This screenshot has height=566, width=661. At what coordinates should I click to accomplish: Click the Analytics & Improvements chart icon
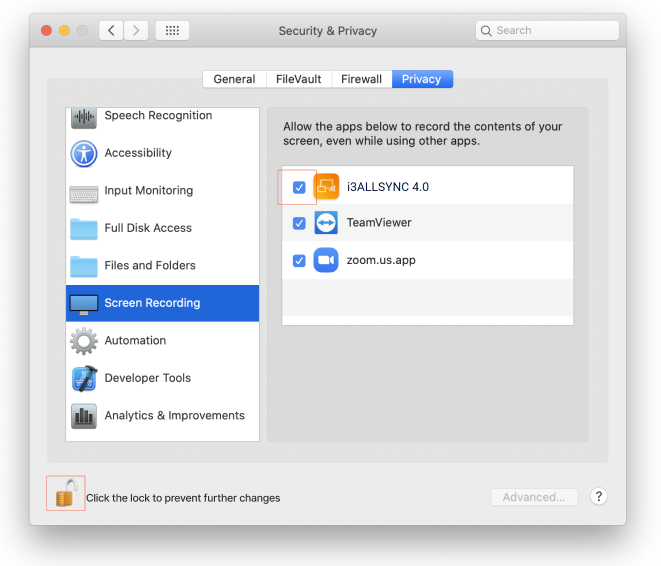point(84,416)
